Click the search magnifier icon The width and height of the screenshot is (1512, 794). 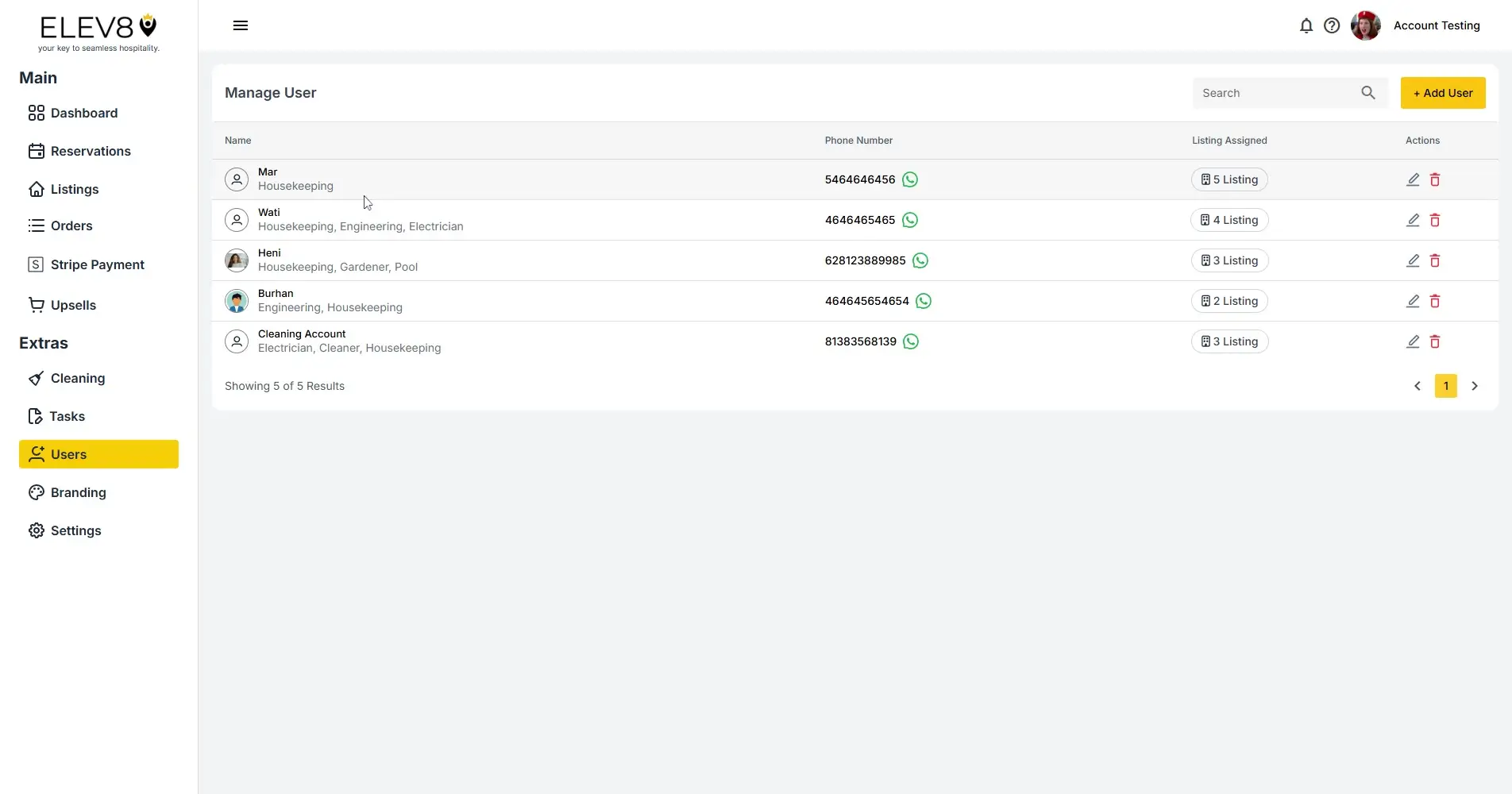1367,92
